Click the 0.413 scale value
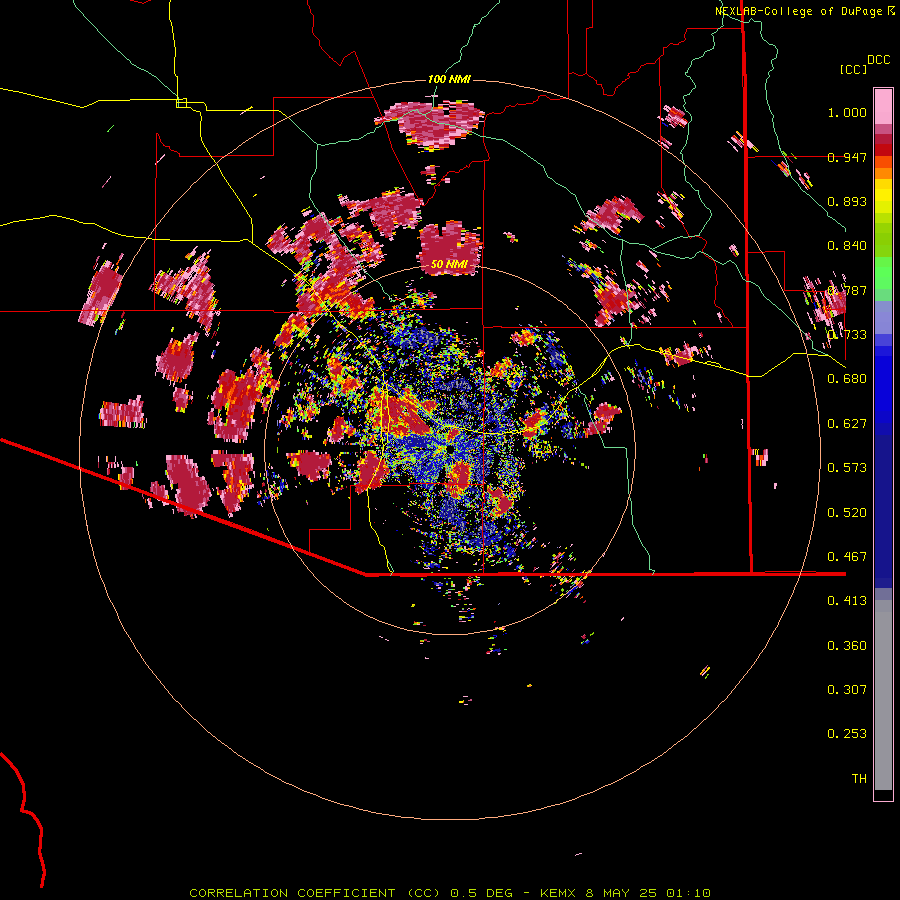The height and width of the screenshot is (900, 900). (847, 601)
